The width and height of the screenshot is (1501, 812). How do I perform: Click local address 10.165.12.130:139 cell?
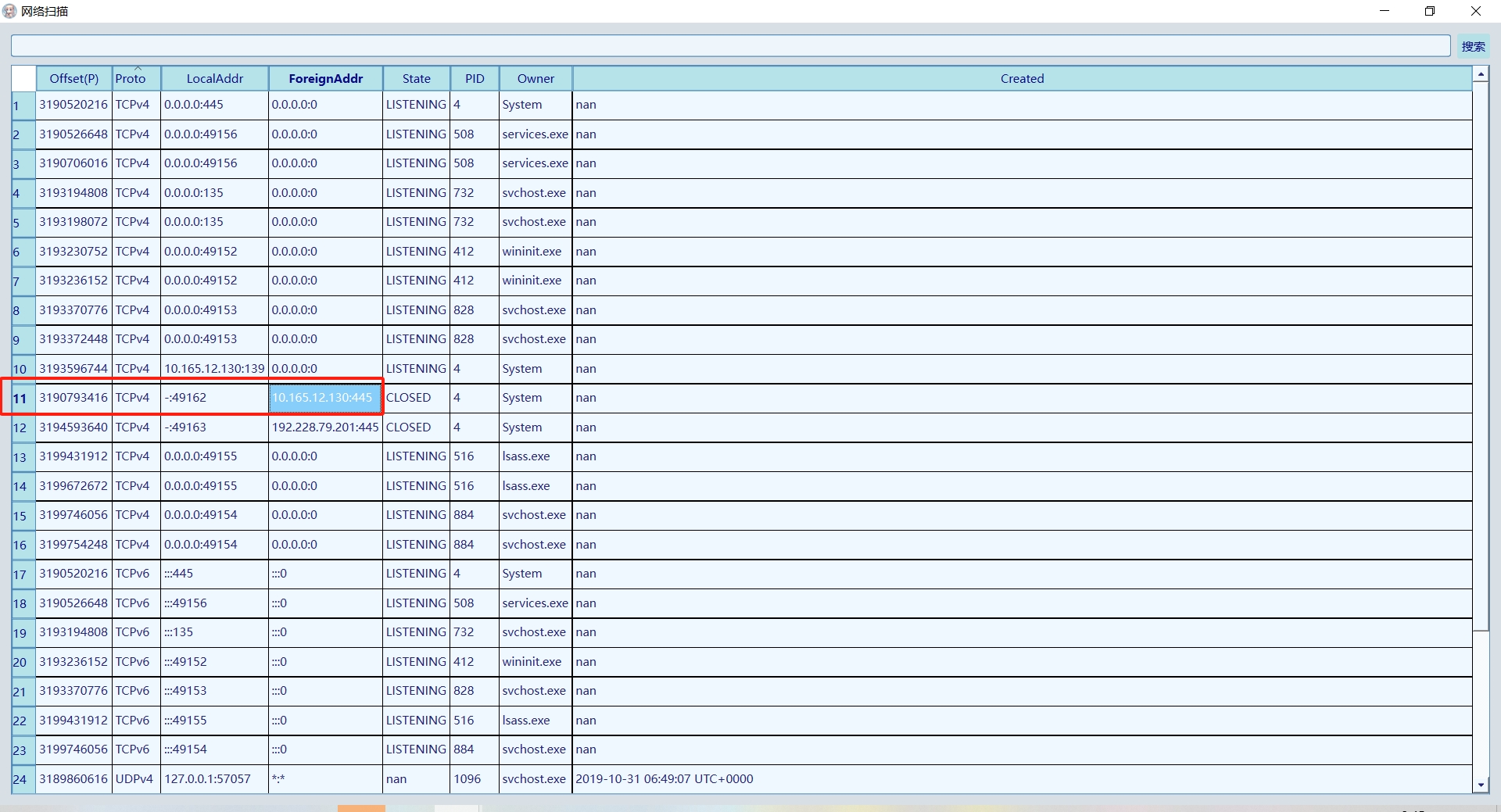coord(214,369)
